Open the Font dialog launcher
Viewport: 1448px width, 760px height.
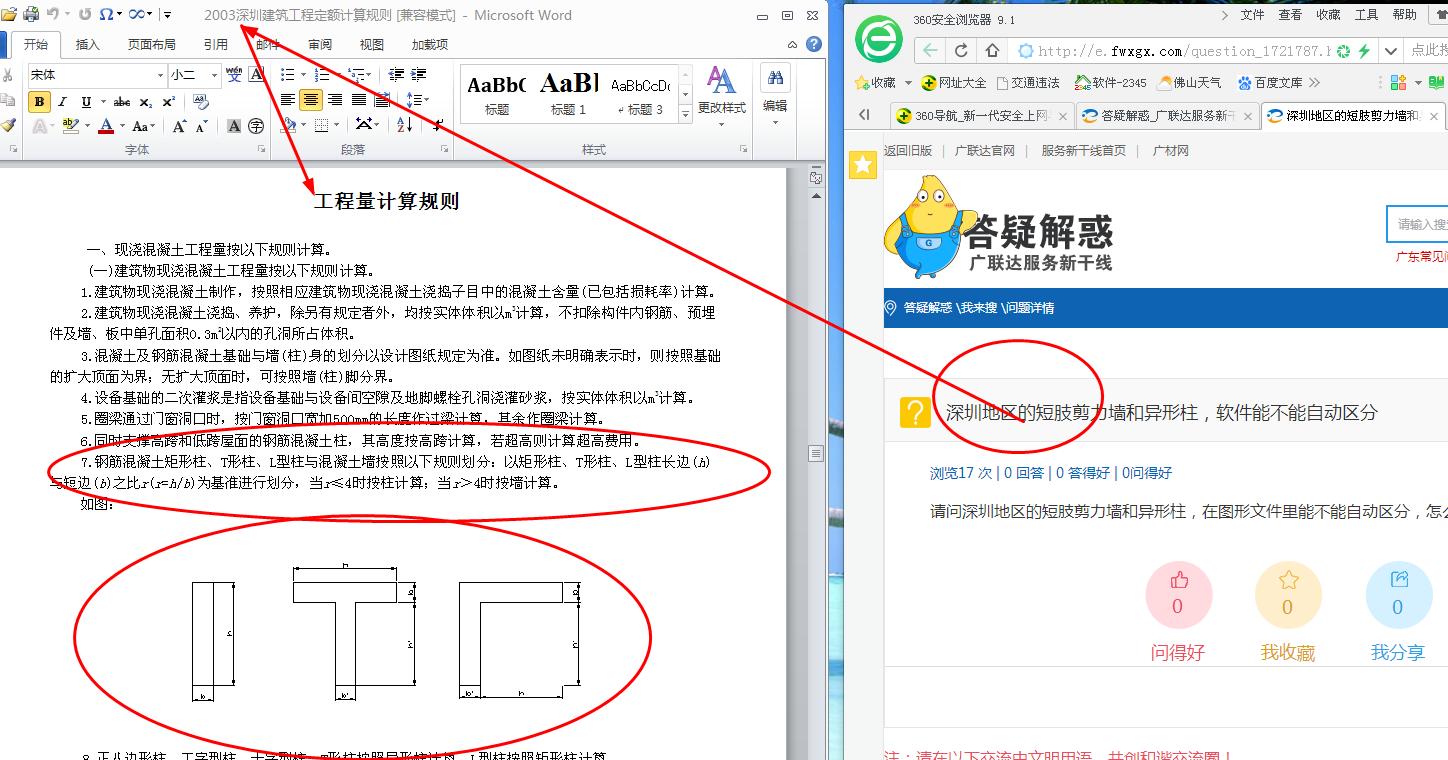(x=264, y=149)
